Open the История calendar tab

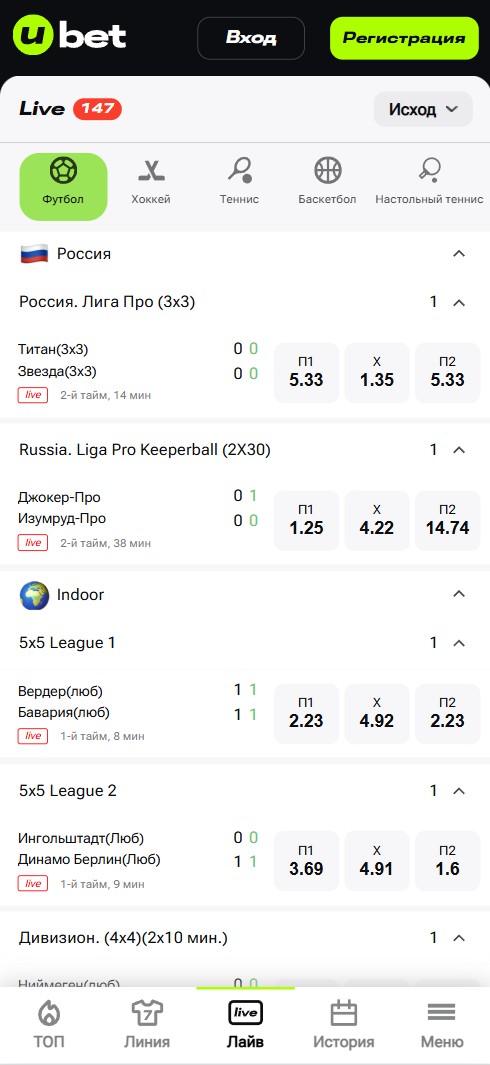[343, 1024]
